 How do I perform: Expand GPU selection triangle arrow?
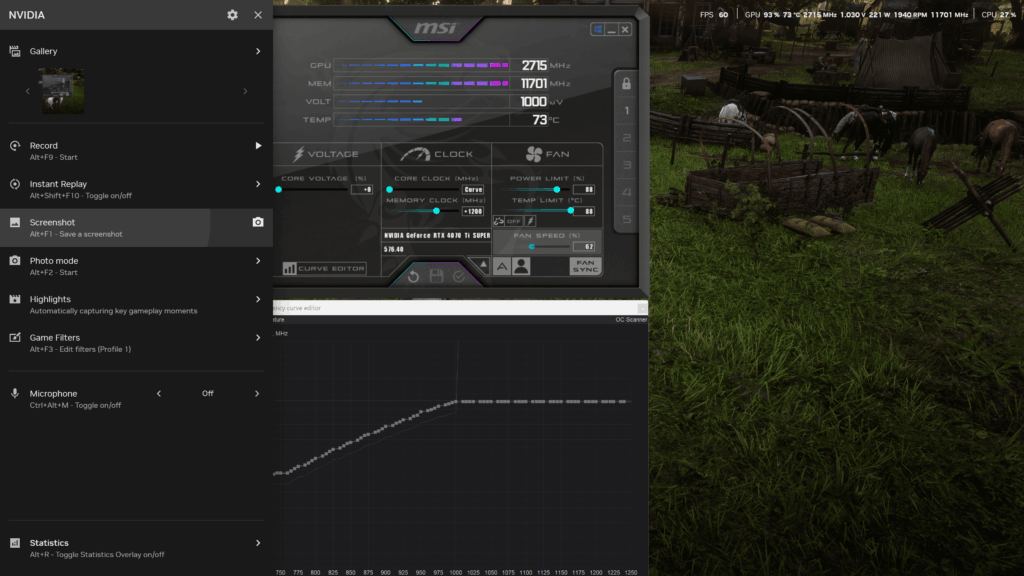[x=483, y=265]
